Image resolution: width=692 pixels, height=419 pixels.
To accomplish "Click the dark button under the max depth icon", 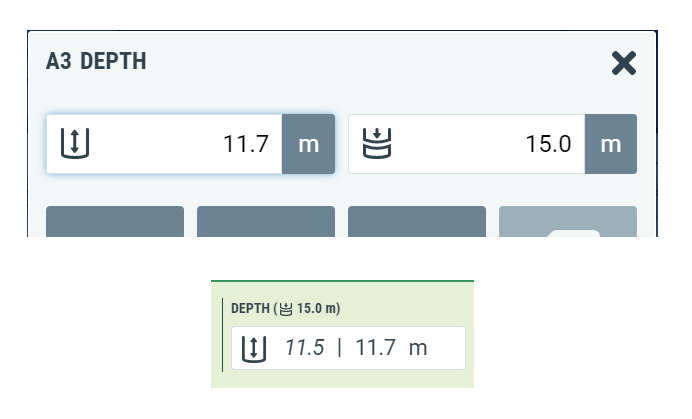I will (417, 221).
